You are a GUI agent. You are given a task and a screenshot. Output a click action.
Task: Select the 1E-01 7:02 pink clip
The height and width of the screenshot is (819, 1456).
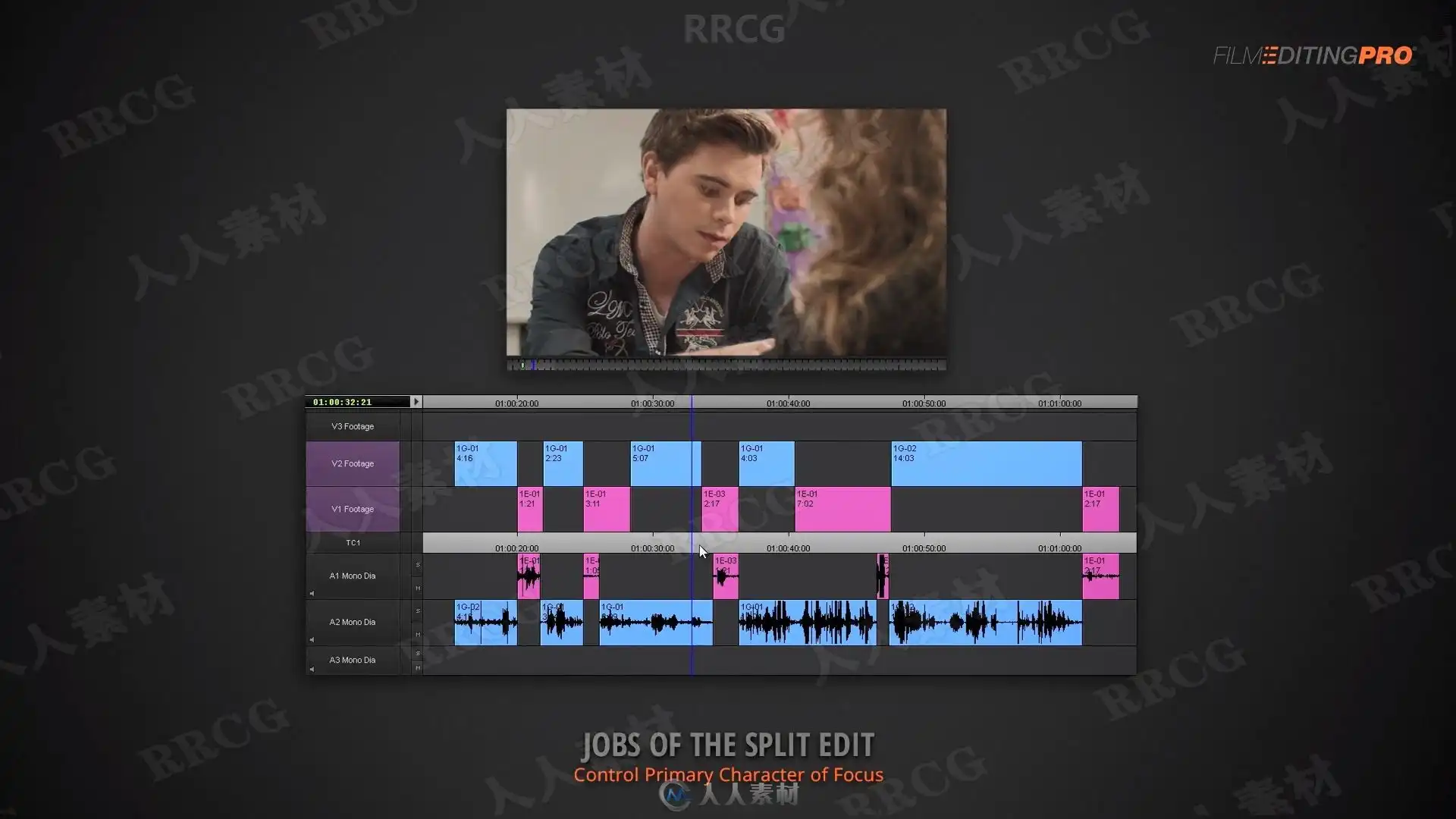(843, 509)
